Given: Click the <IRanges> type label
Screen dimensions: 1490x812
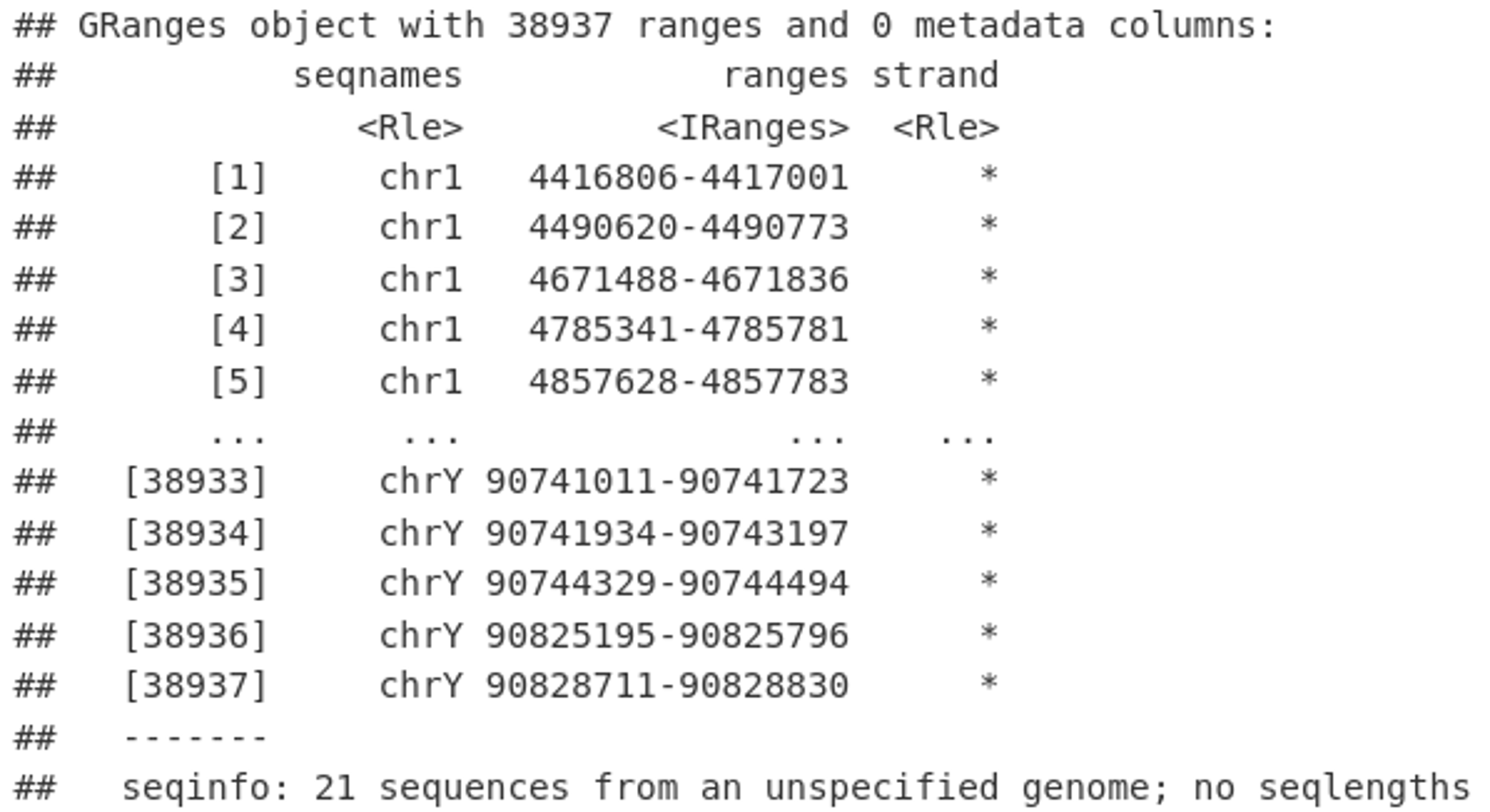Looking at the screenshot, I should tap(753, 127).
